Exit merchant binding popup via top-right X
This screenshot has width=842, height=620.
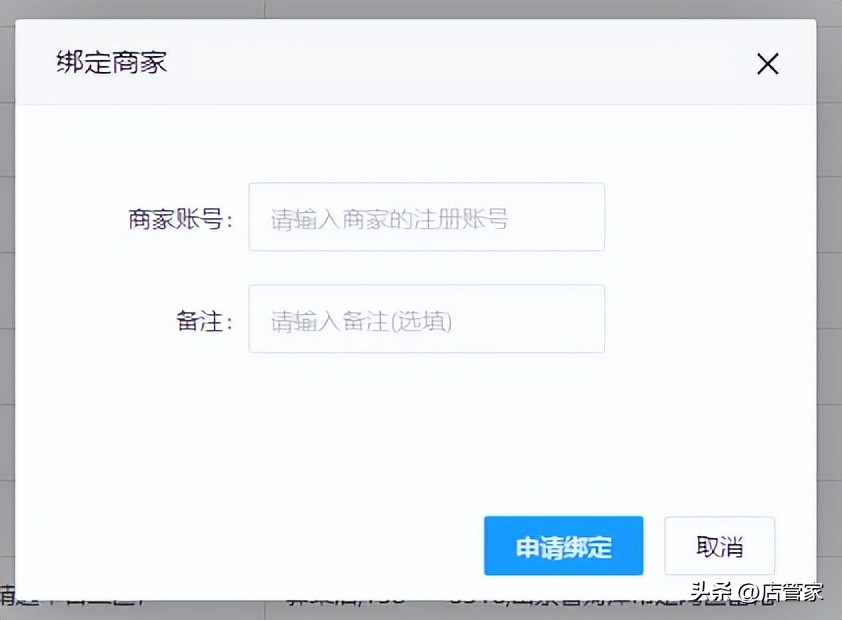(767, 65)
